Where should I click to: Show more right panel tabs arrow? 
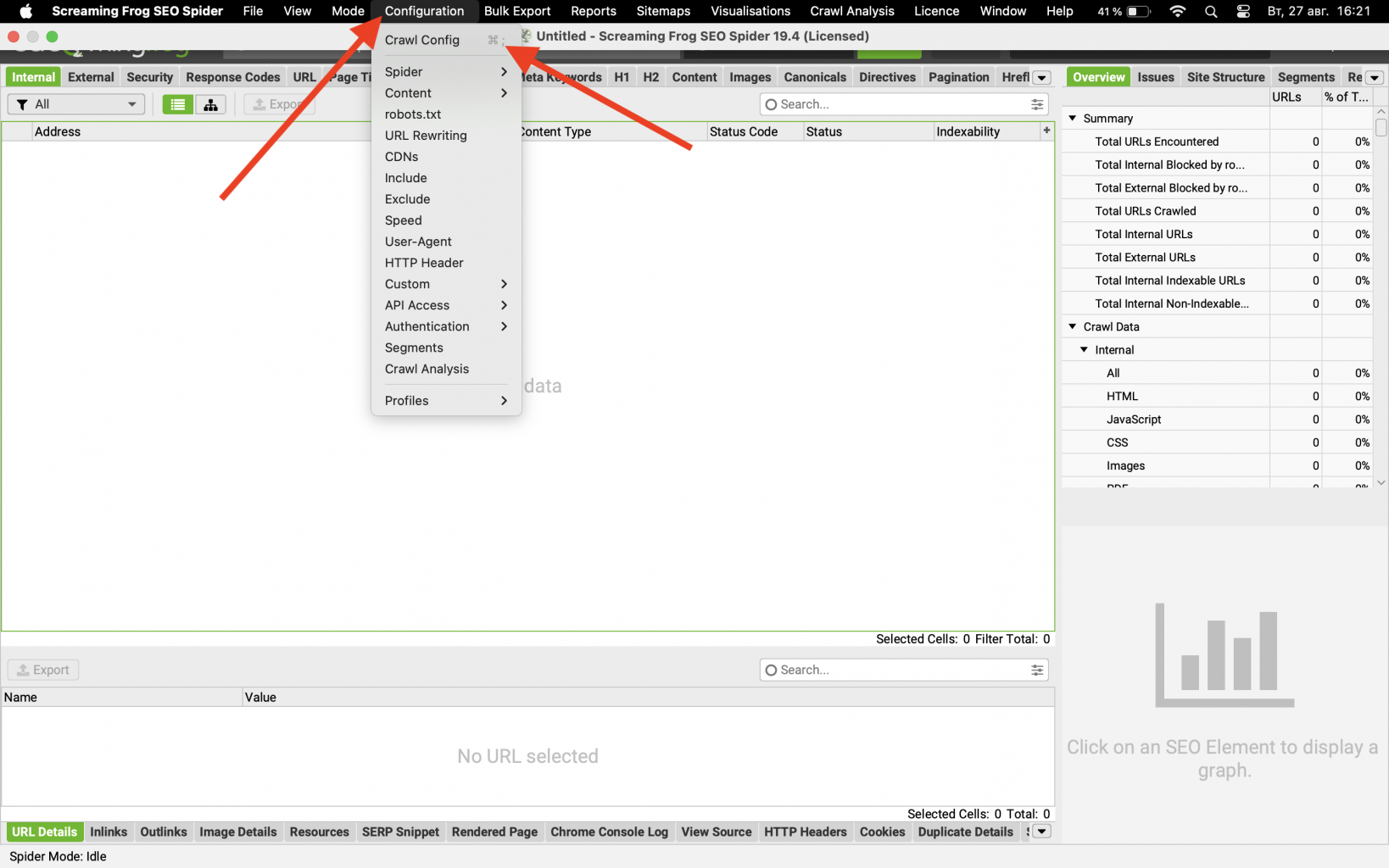pyautogui.click(x=1375, y=77)
